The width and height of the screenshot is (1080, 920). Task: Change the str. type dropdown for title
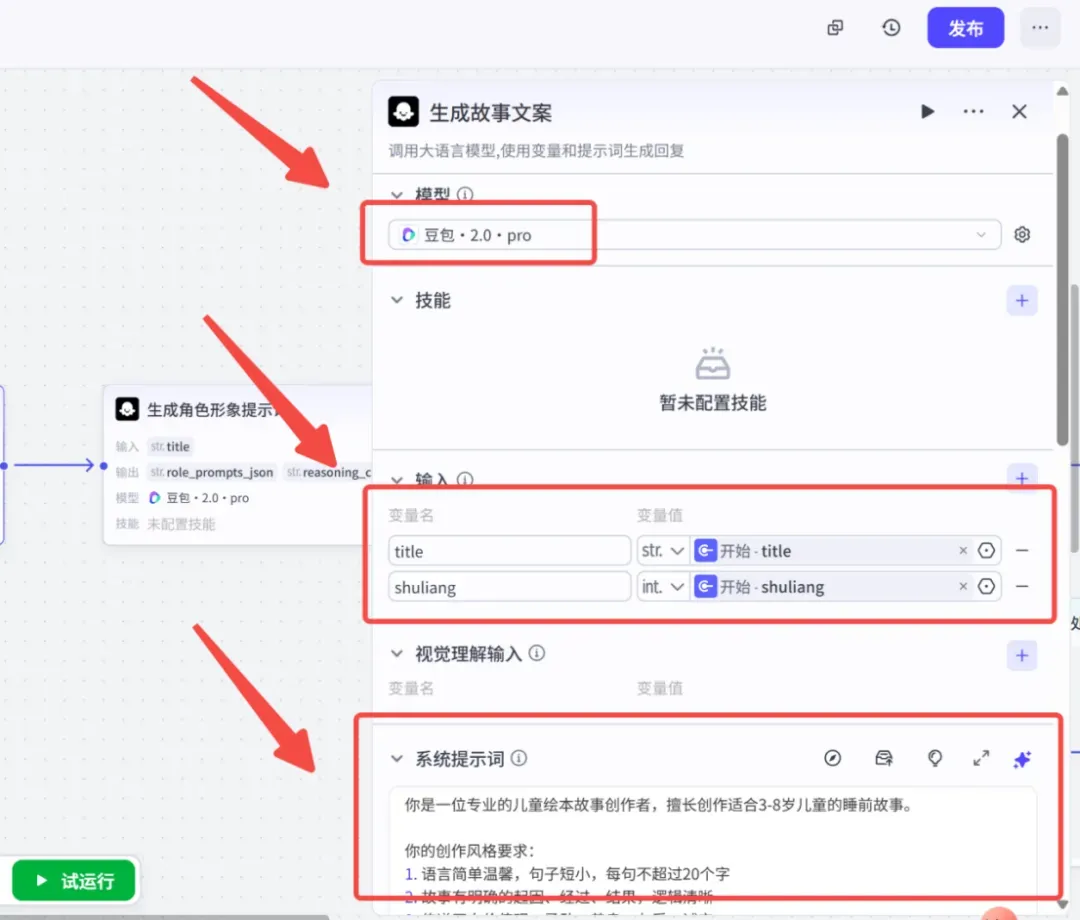[663, 551]
